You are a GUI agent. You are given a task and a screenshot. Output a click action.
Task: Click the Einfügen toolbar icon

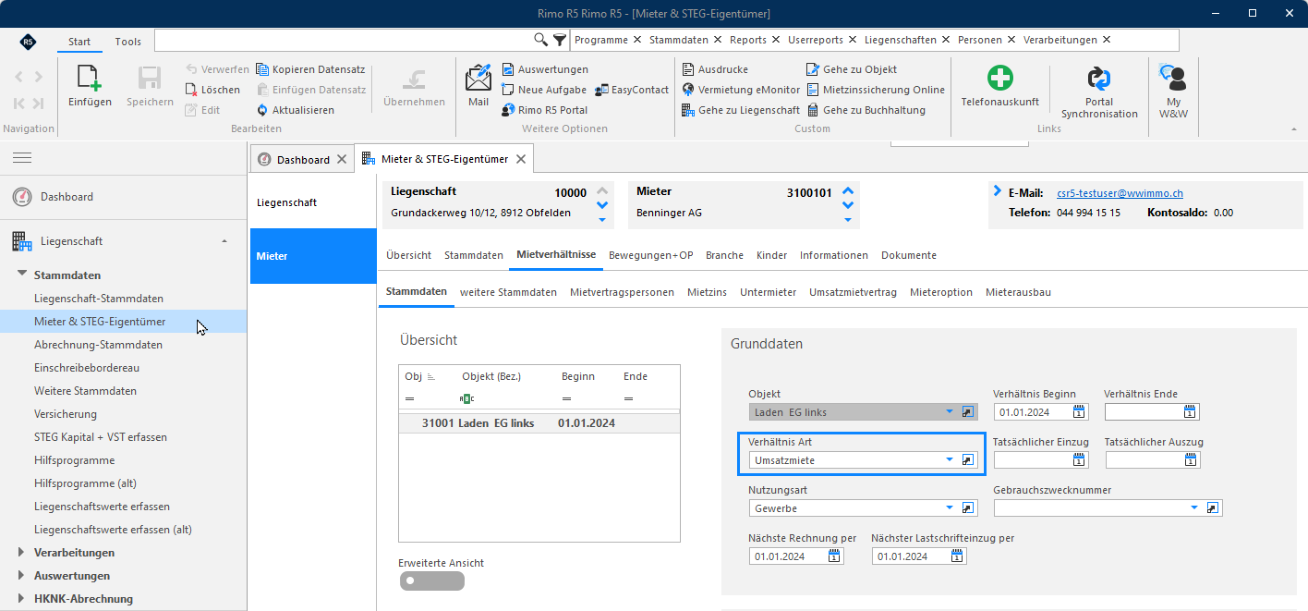point(89,86)
